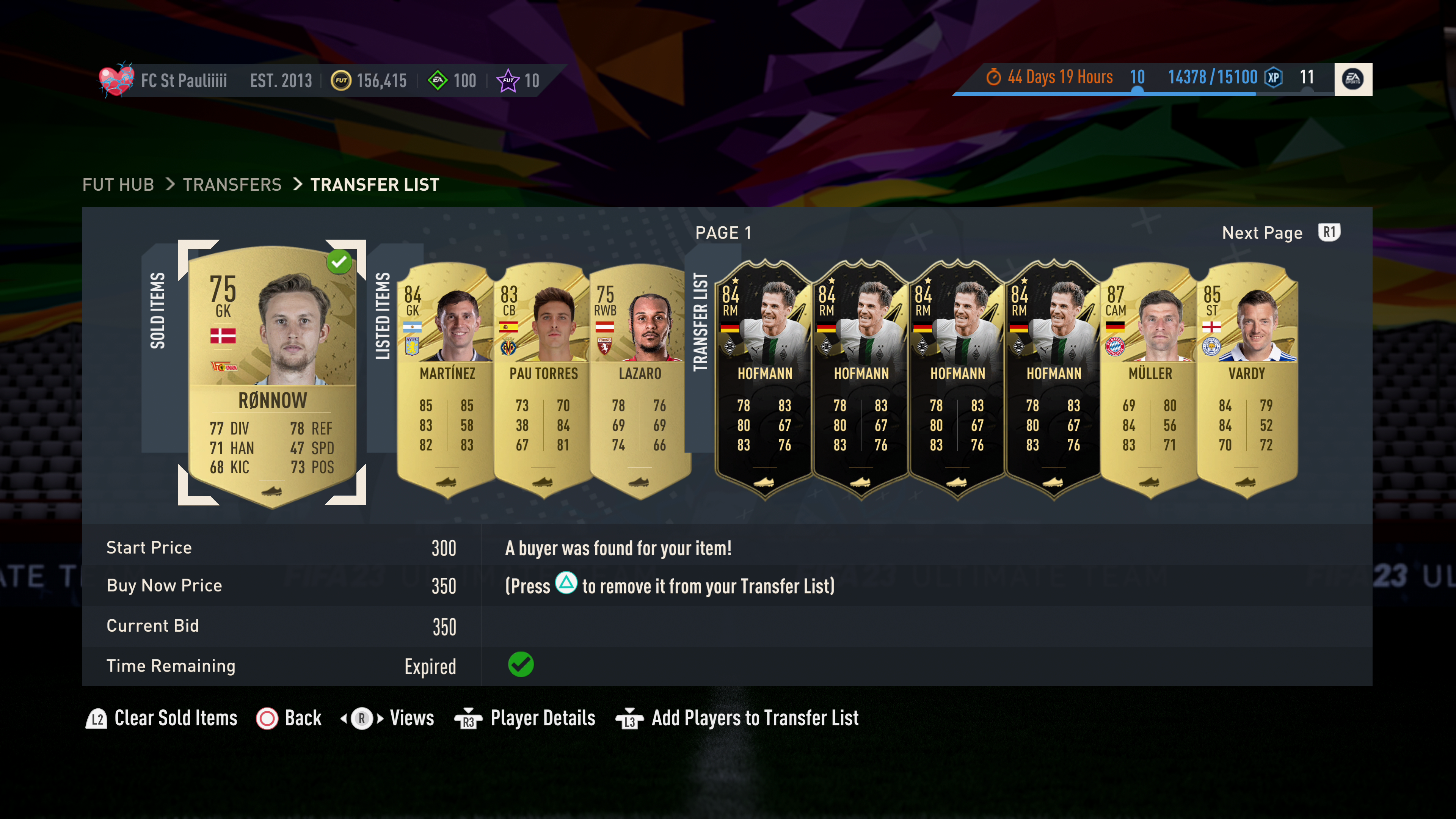Click the R1 Next Page button icon
The height and width of the screenshot is (819, 1456).
click(1329, 232)
